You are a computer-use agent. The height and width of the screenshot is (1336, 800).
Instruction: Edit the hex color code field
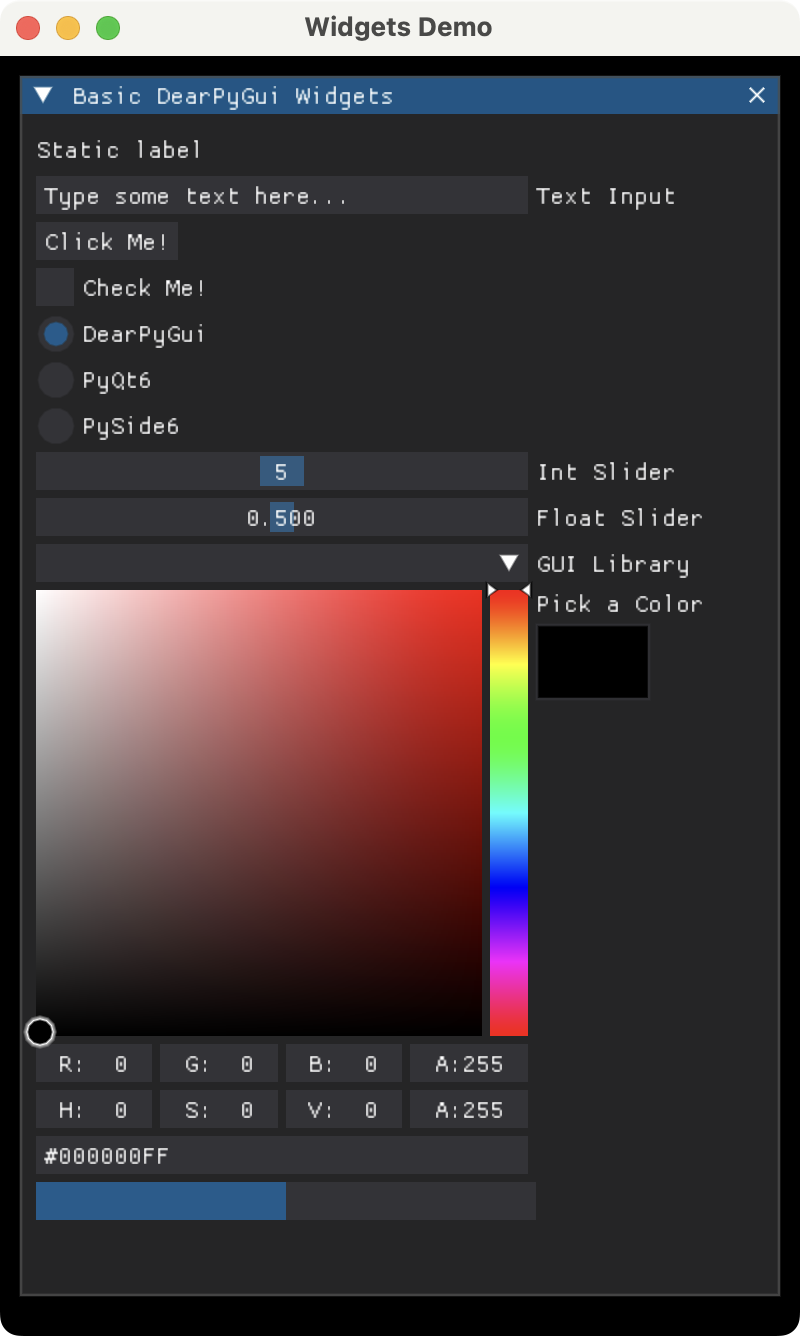pyautogui.click(x=281, y=1155)
